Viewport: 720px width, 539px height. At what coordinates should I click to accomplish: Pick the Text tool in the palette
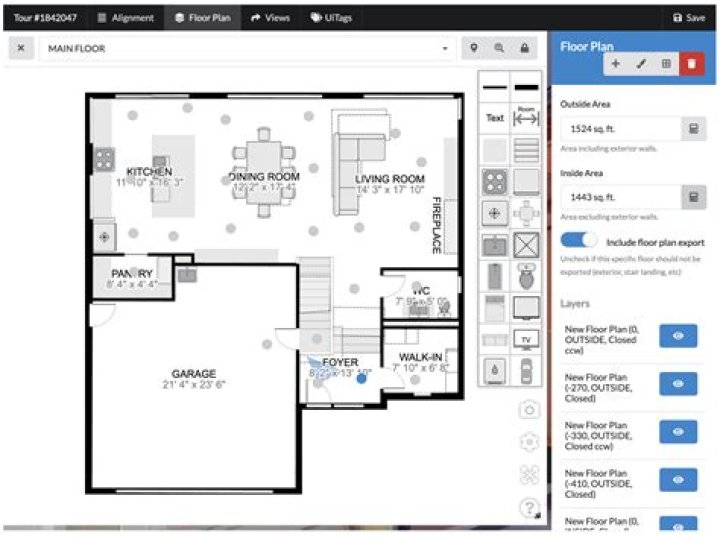click(x=495, y=118)
